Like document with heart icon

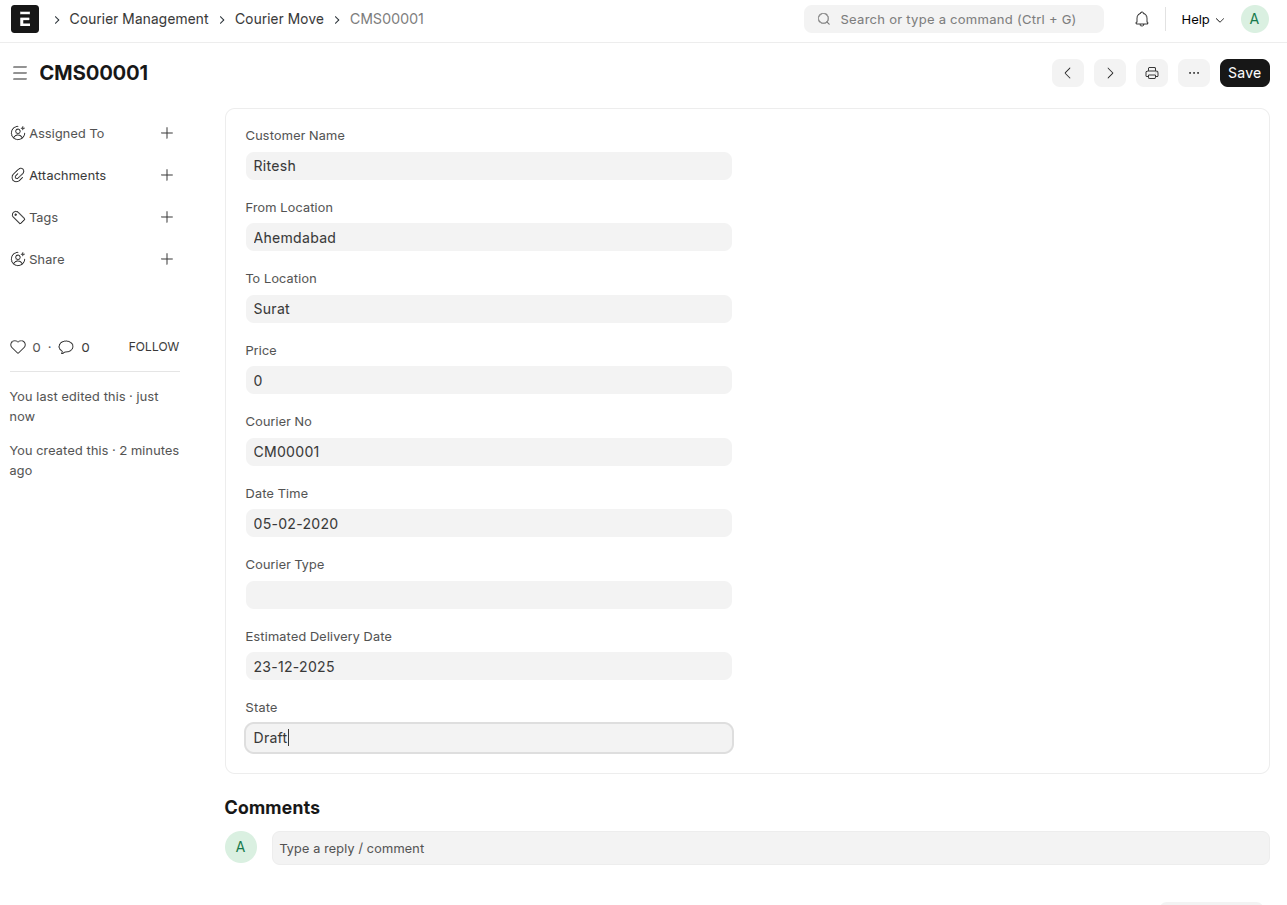tap(18, 347)
